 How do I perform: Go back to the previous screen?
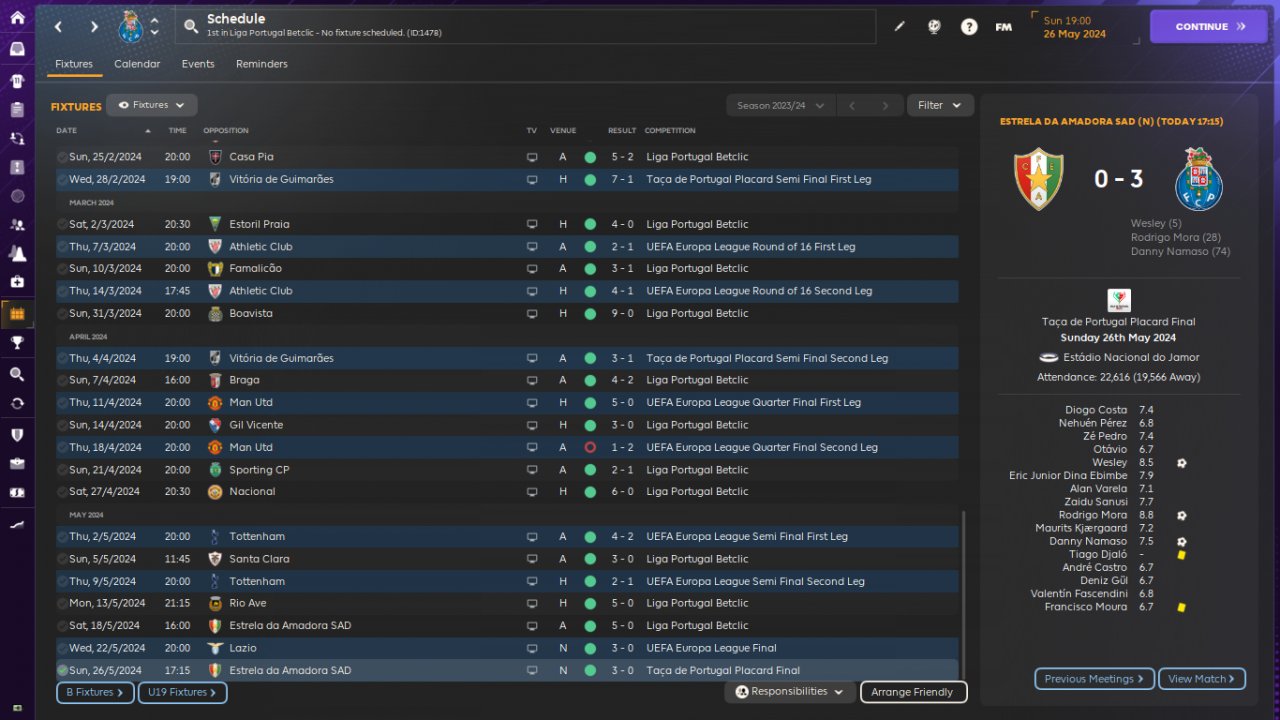pyautogui.click(x=58, y=27)
